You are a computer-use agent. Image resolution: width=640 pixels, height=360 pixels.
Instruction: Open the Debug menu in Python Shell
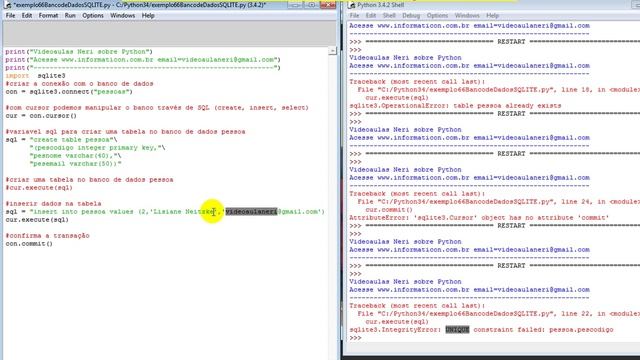[x=411, y=16]
